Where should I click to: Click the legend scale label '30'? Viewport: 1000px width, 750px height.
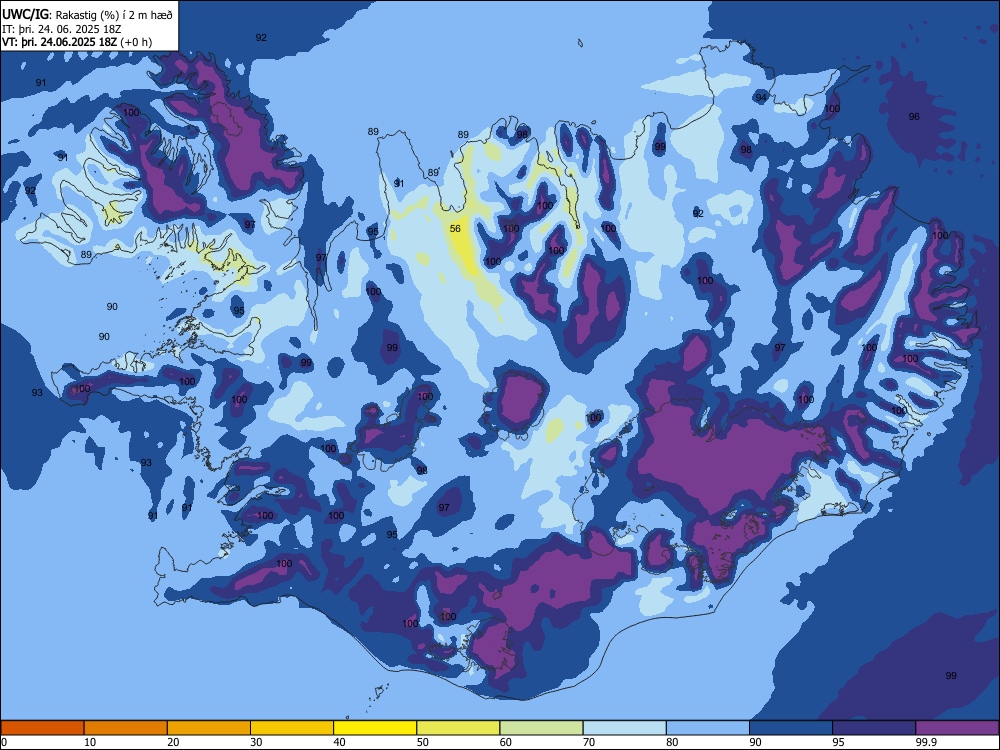click(256, 742)
